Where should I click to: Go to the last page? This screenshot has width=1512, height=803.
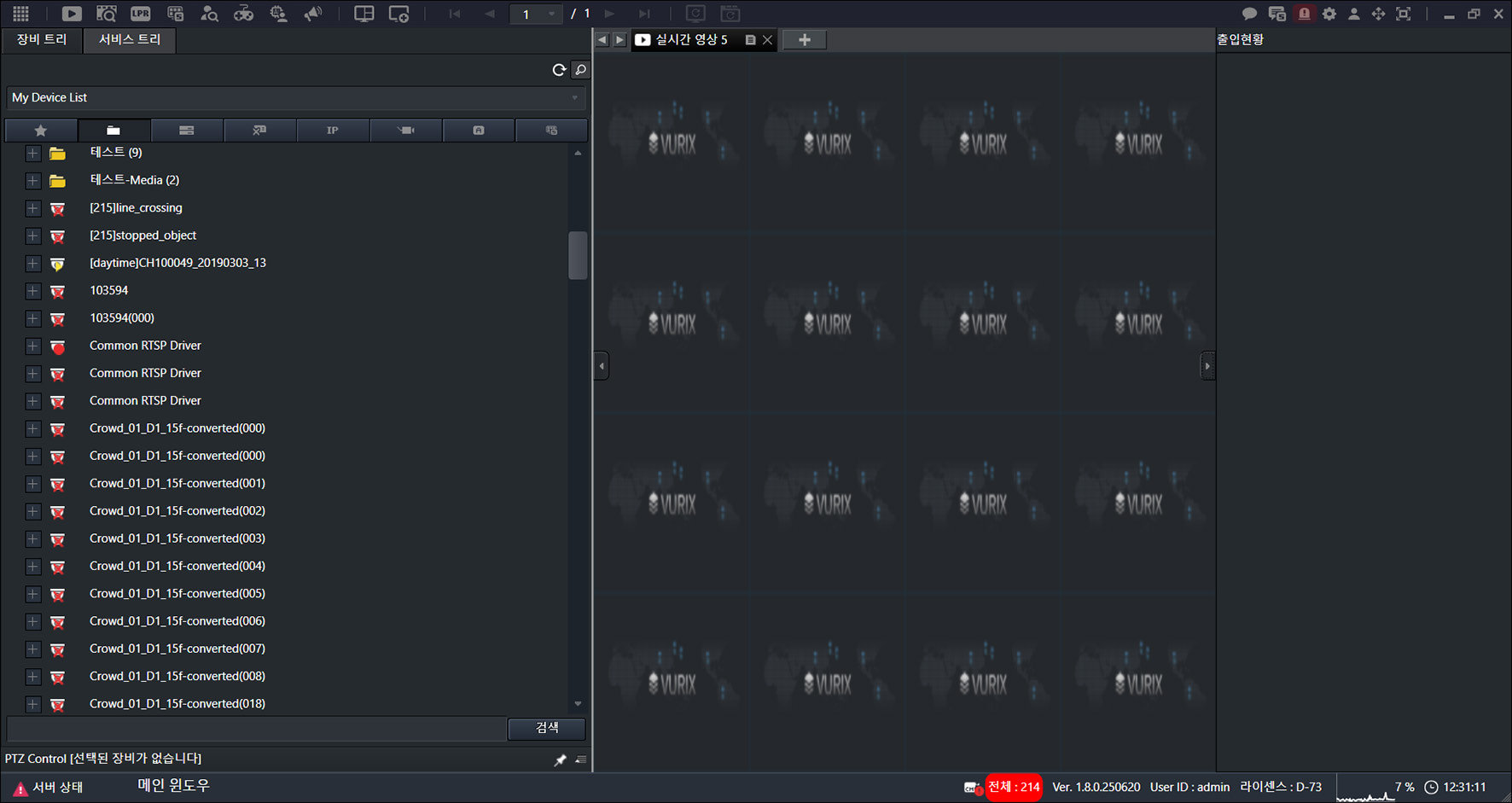click(x=644, y=14)
